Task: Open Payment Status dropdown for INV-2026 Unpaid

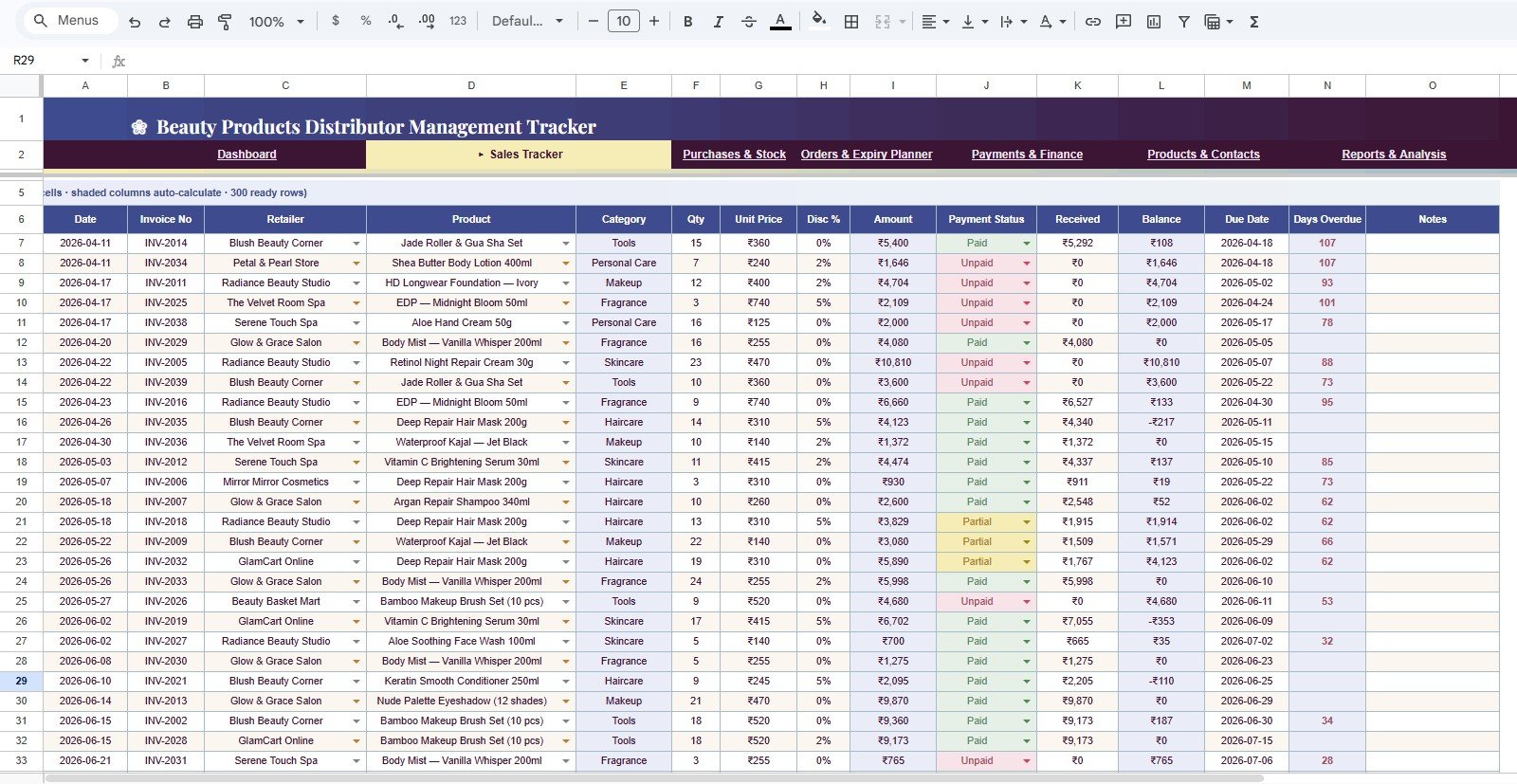Action: pyautogui.click(x=1026, y=602)
